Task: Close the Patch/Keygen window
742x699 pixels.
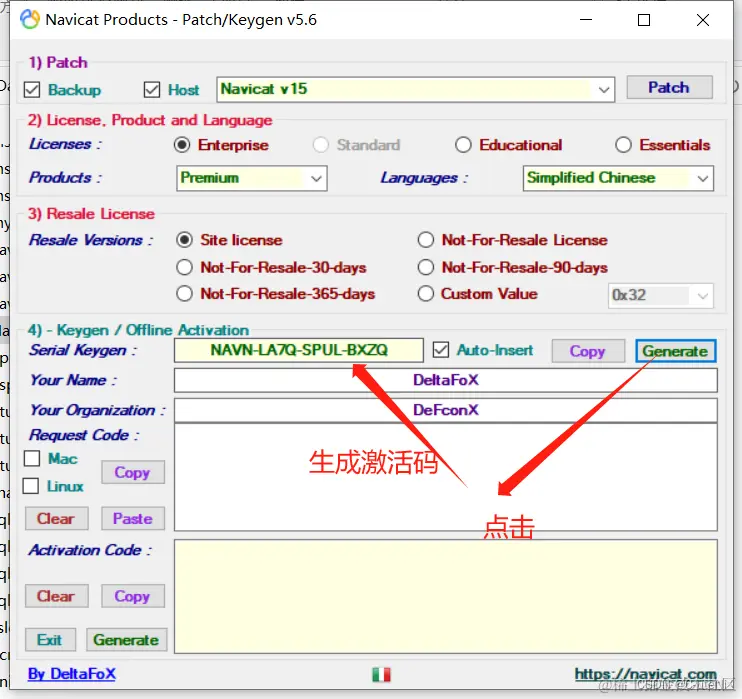Action: (x=703, y=20)
